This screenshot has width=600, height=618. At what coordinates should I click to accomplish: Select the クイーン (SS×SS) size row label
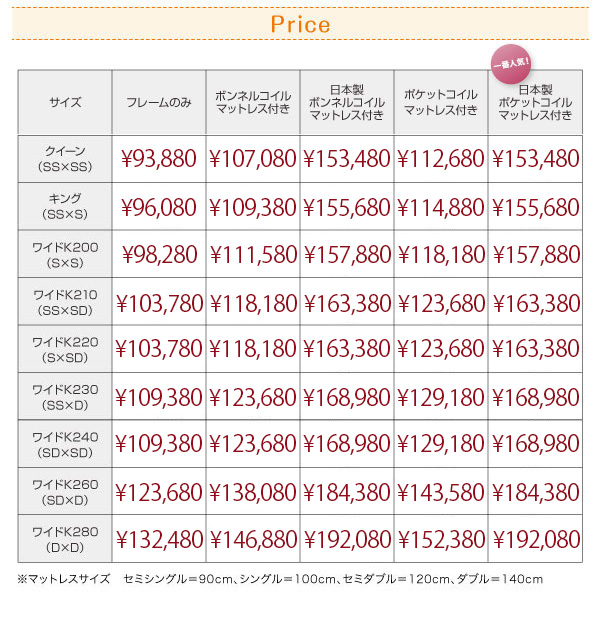pos(65,159)
